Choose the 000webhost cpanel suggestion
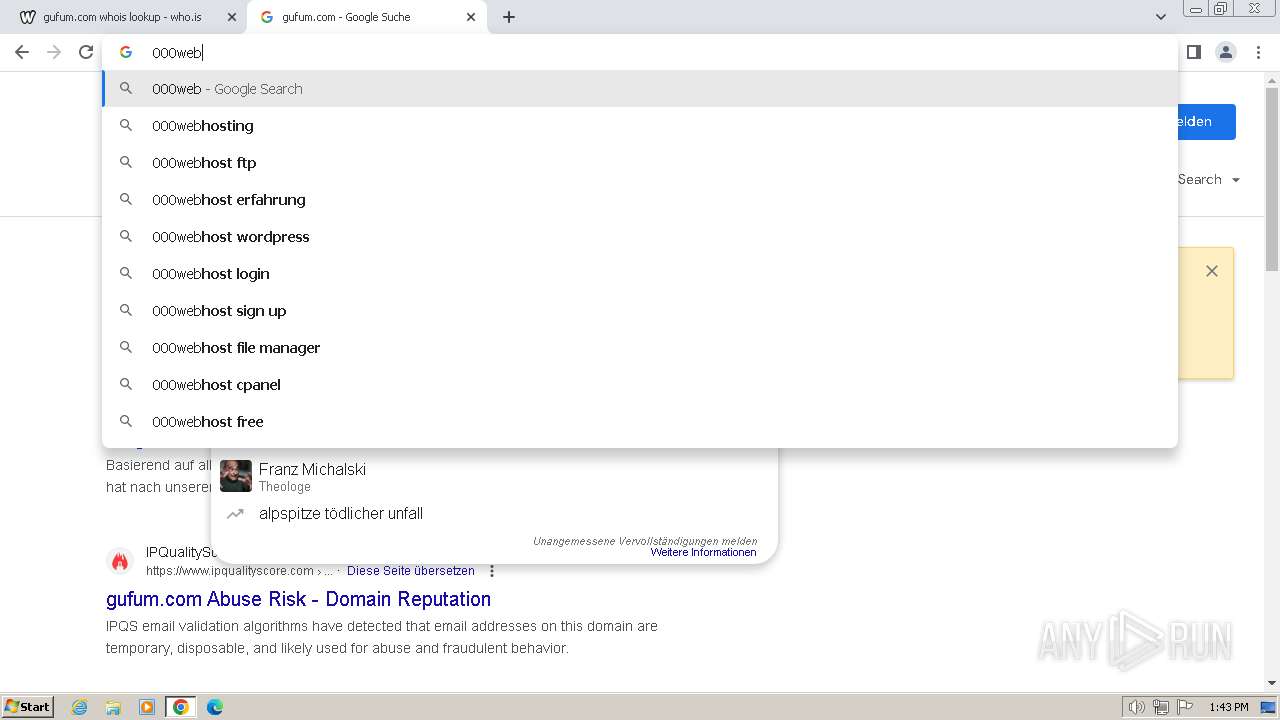The image size is (1280, 720). 640,385
